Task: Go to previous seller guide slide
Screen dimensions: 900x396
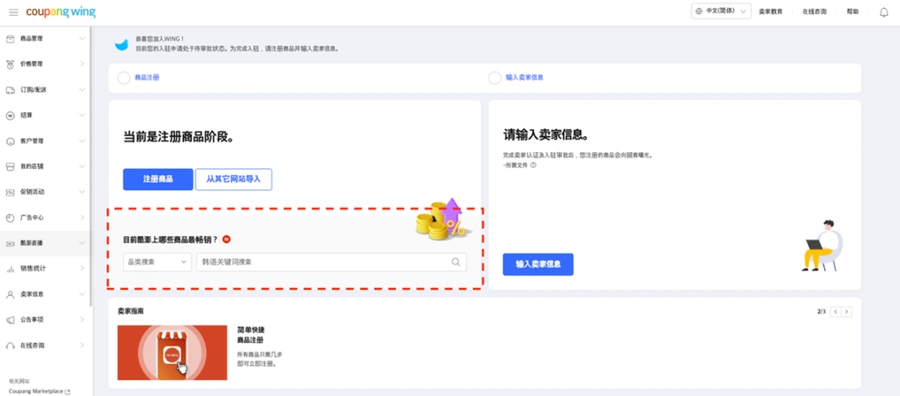Action: (836, 312)
